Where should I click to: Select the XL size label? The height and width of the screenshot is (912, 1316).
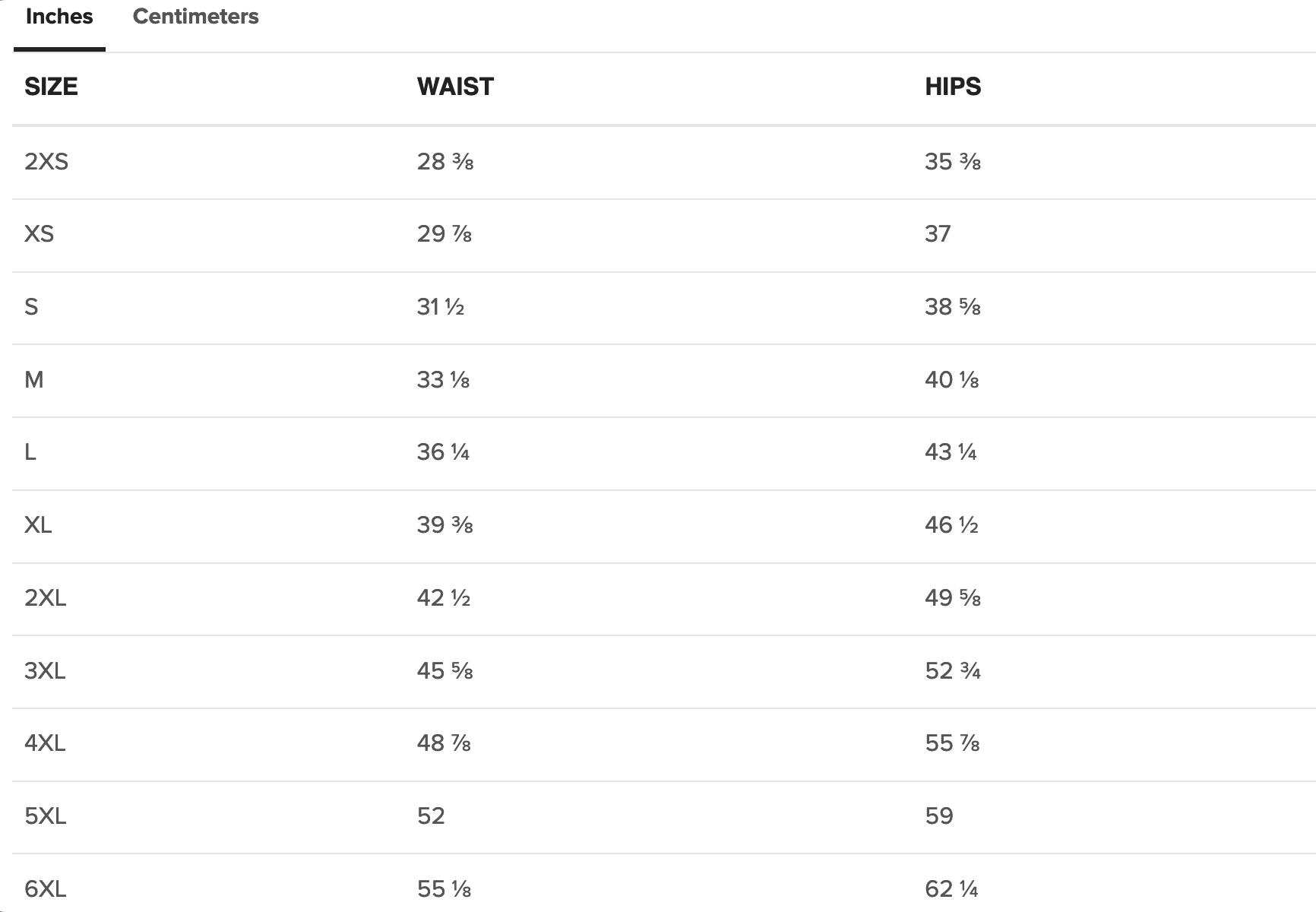38,525
